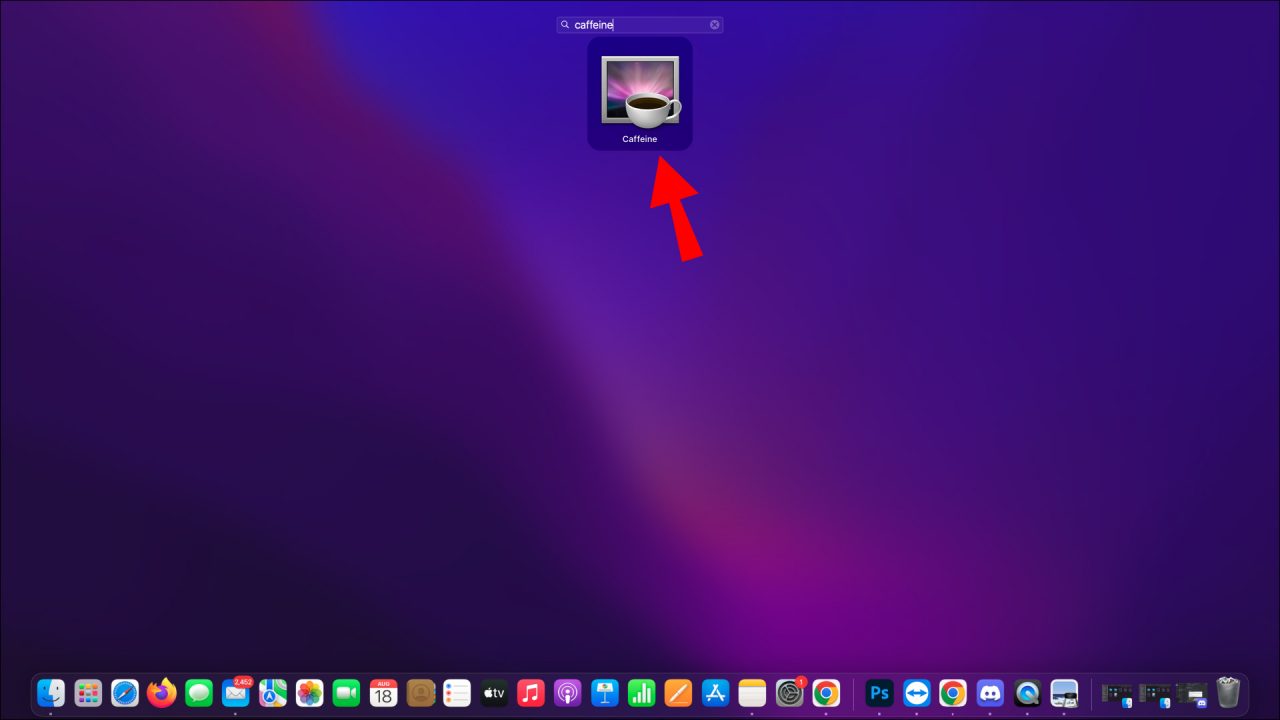1280x720 pixels.
Task: Open the Calendar app showing August 18
Action: [x=383, y=692]
